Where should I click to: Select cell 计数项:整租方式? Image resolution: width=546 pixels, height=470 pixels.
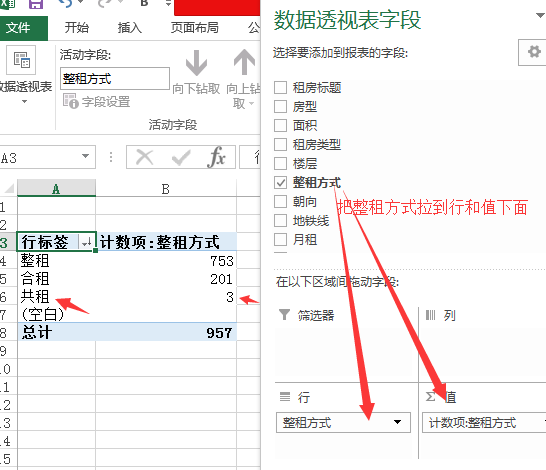click(166, 242)
